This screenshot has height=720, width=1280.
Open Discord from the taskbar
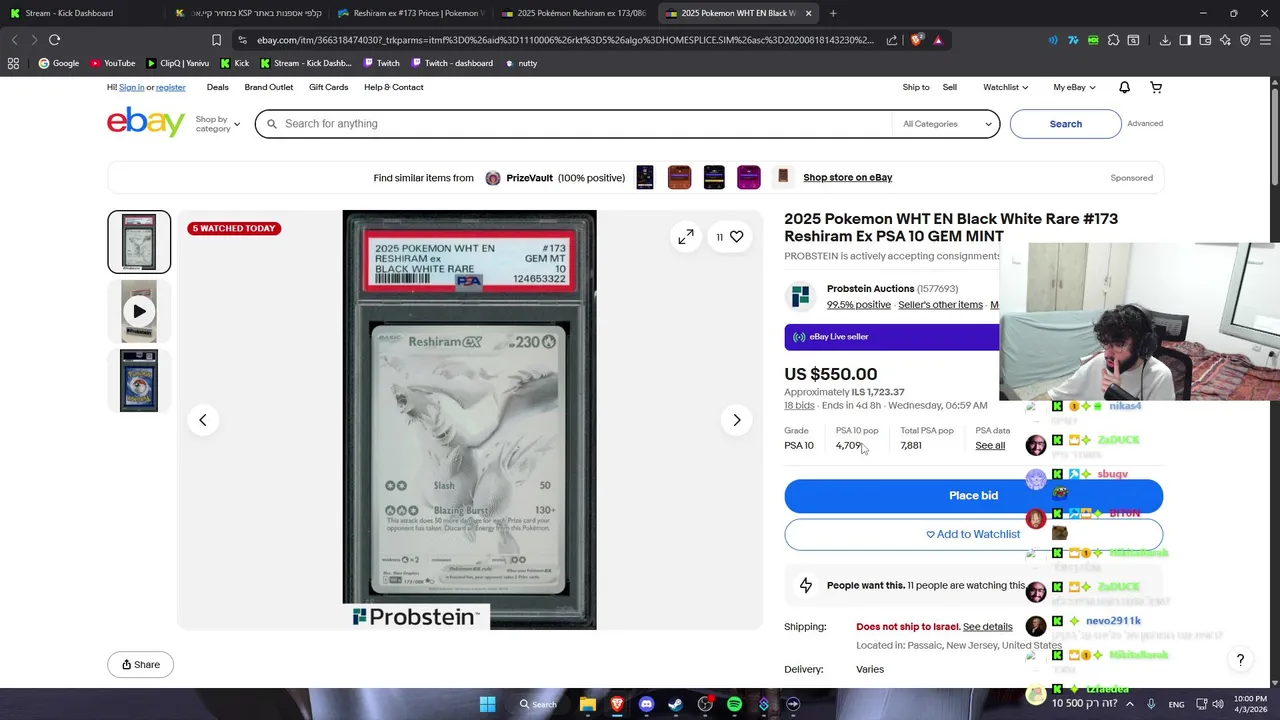(x=646, y=704)
